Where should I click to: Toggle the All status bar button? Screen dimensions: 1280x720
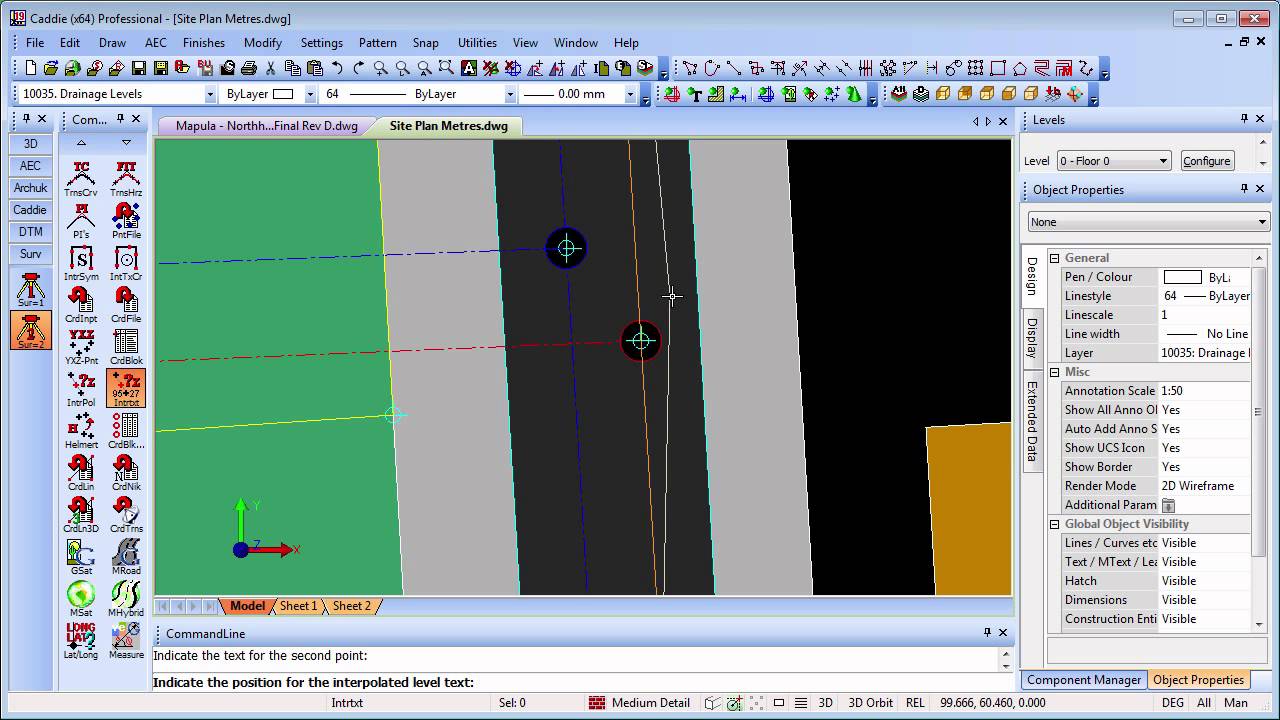[1204, 702]
